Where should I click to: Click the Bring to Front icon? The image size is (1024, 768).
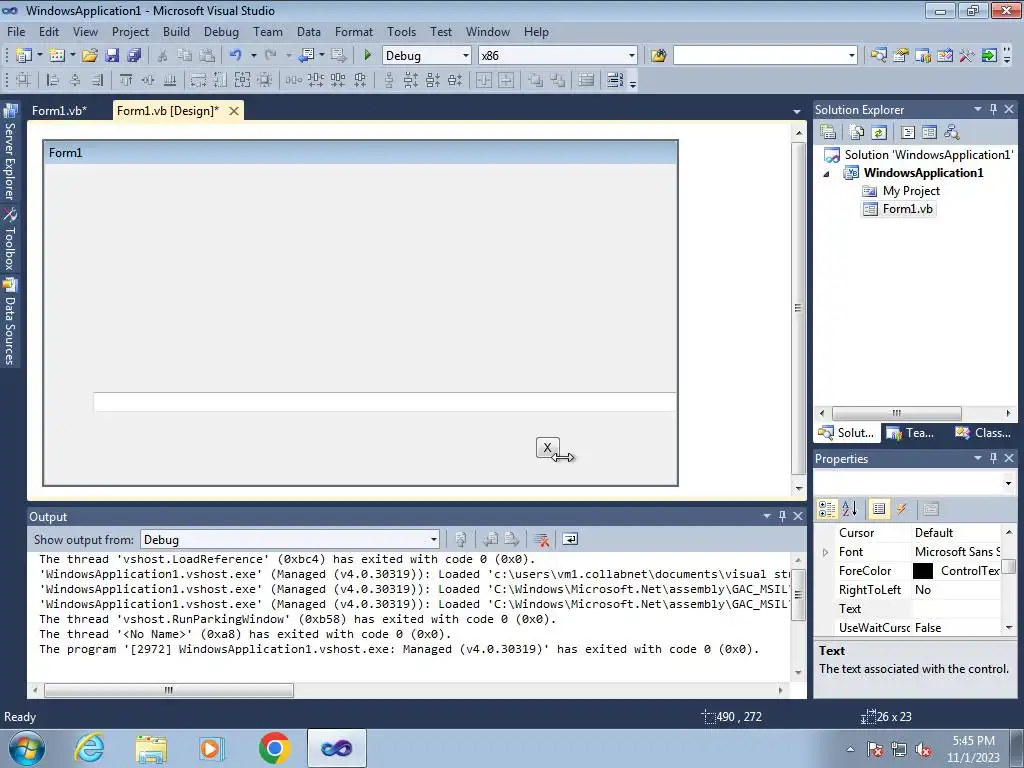coord(536,80)
